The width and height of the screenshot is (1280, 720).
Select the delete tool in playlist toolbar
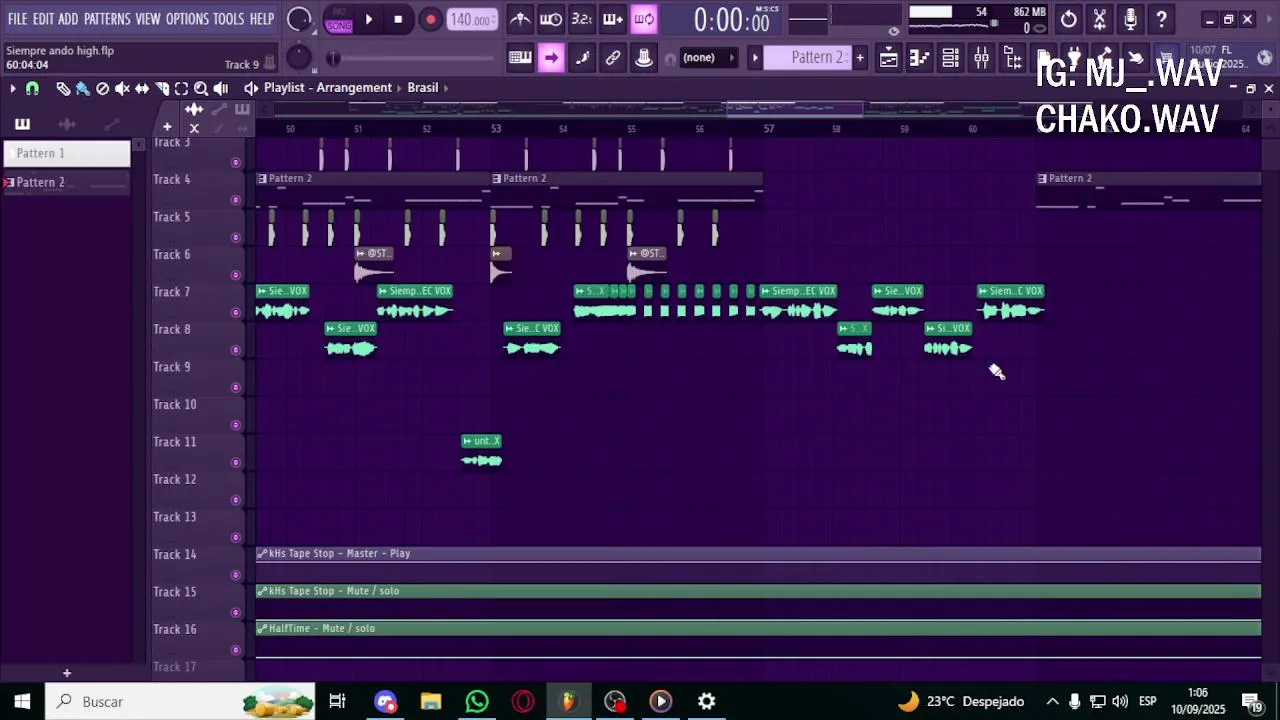click(x=102, y=88)
